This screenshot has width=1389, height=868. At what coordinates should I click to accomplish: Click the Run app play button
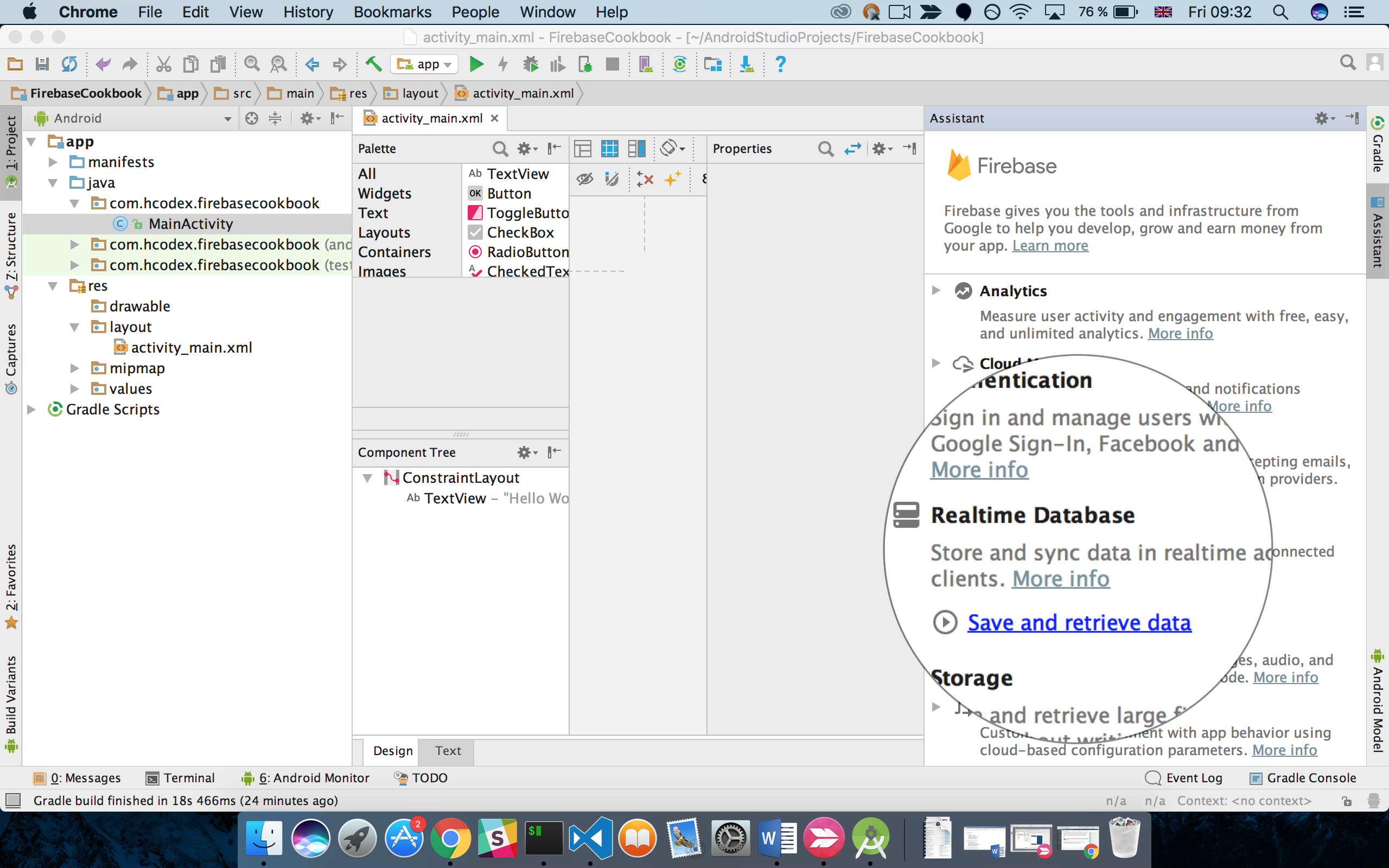click(x=476, y=65)
